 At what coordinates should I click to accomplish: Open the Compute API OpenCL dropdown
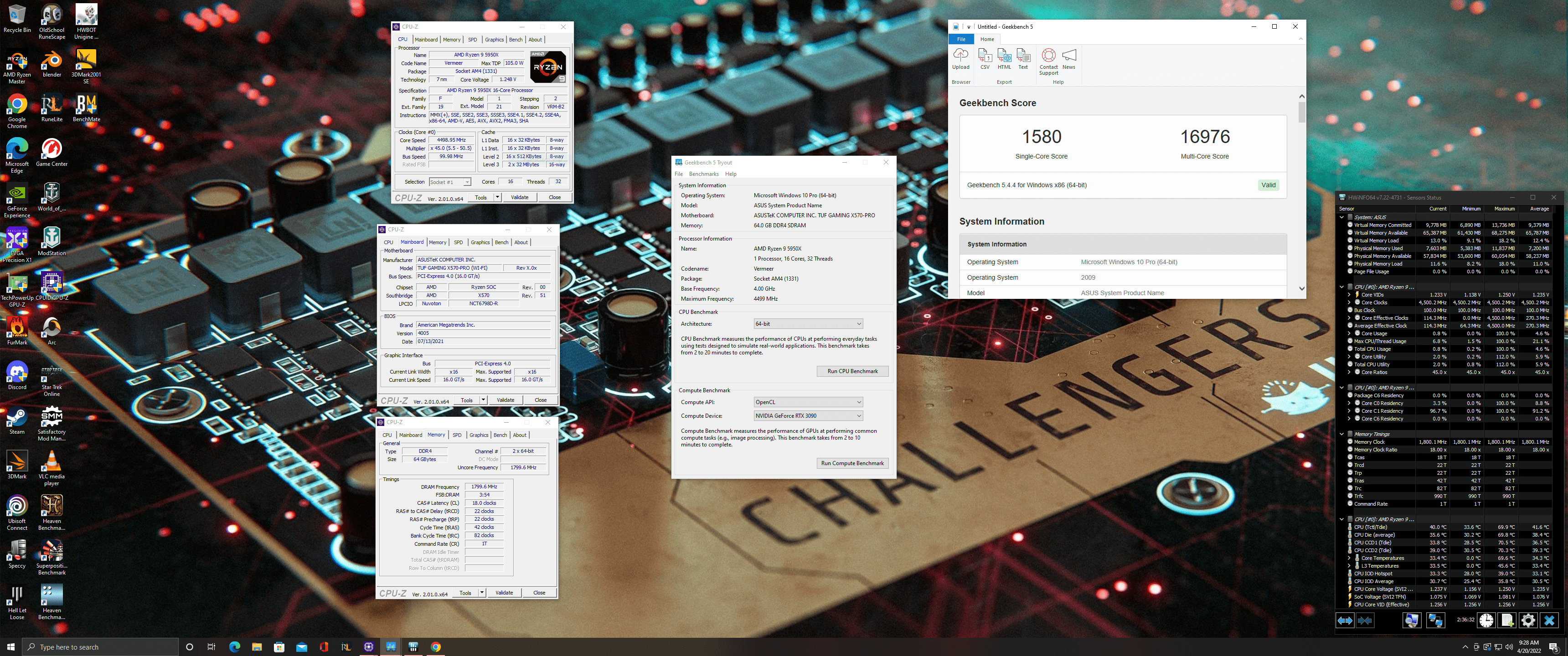pyautogui.click(x=808, y=402)
